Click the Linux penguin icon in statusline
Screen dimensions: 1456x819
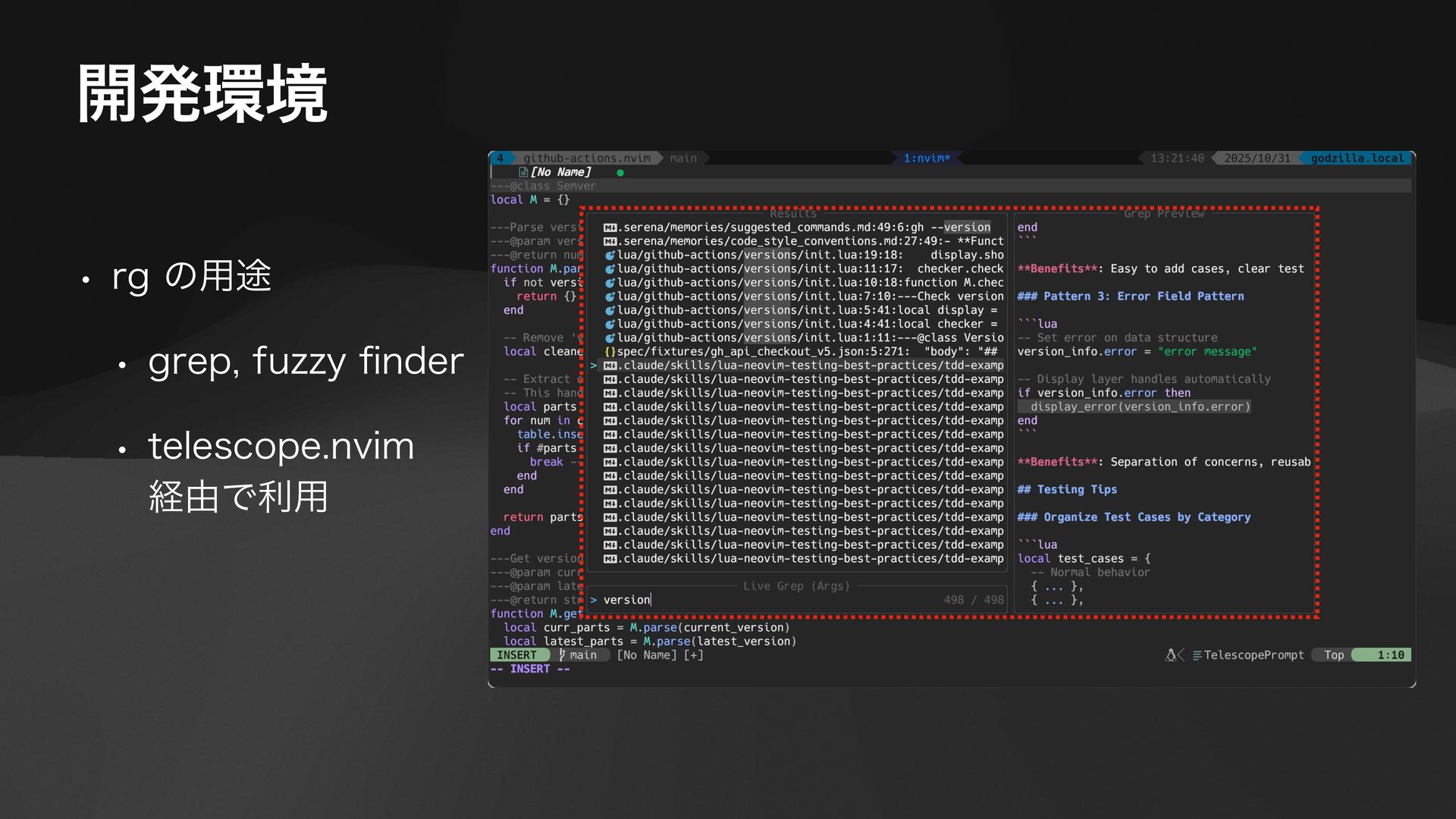click(x=1171, y=655)
